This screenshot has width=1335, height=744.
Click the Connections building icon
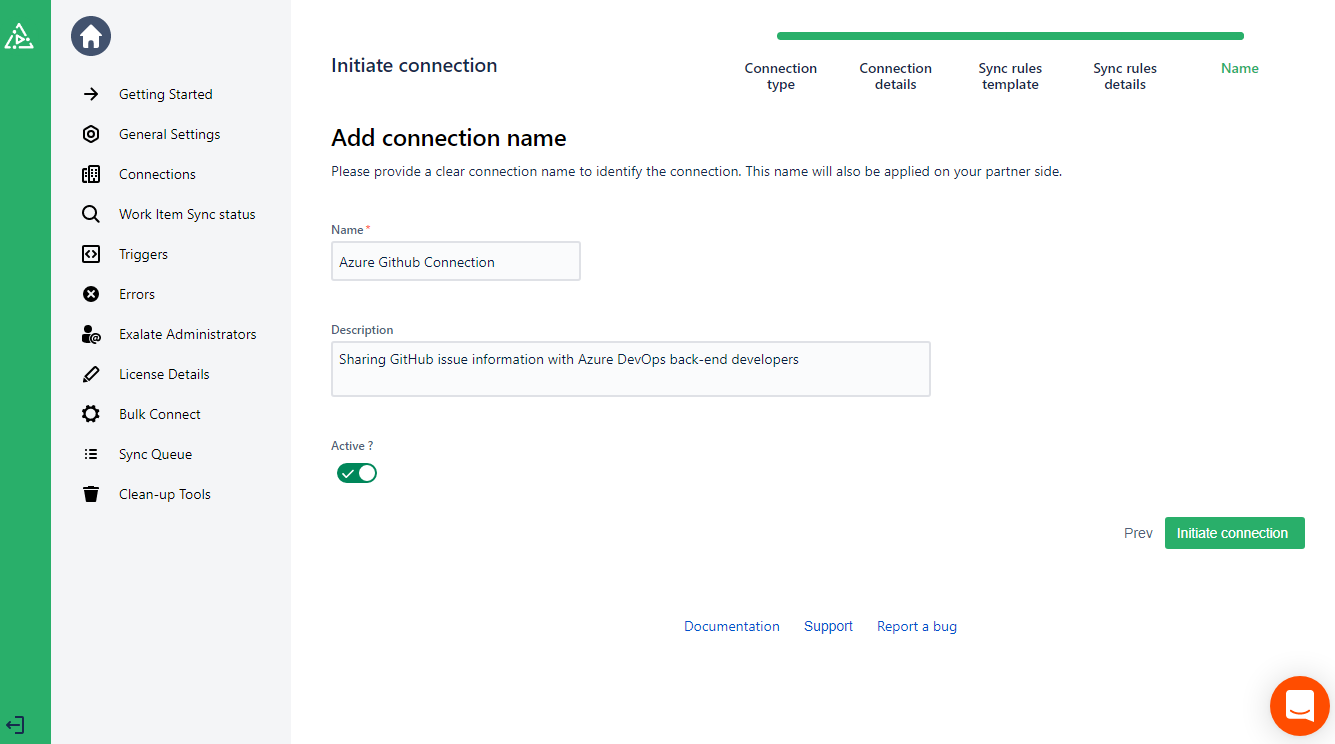coord(91,174)
